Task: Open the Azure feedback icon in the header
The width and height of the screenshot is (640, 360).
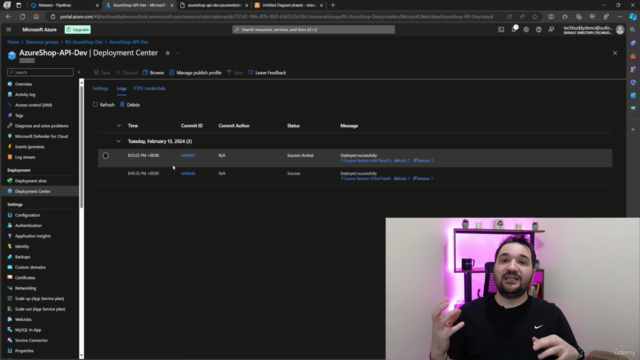Action: [551, 30]
